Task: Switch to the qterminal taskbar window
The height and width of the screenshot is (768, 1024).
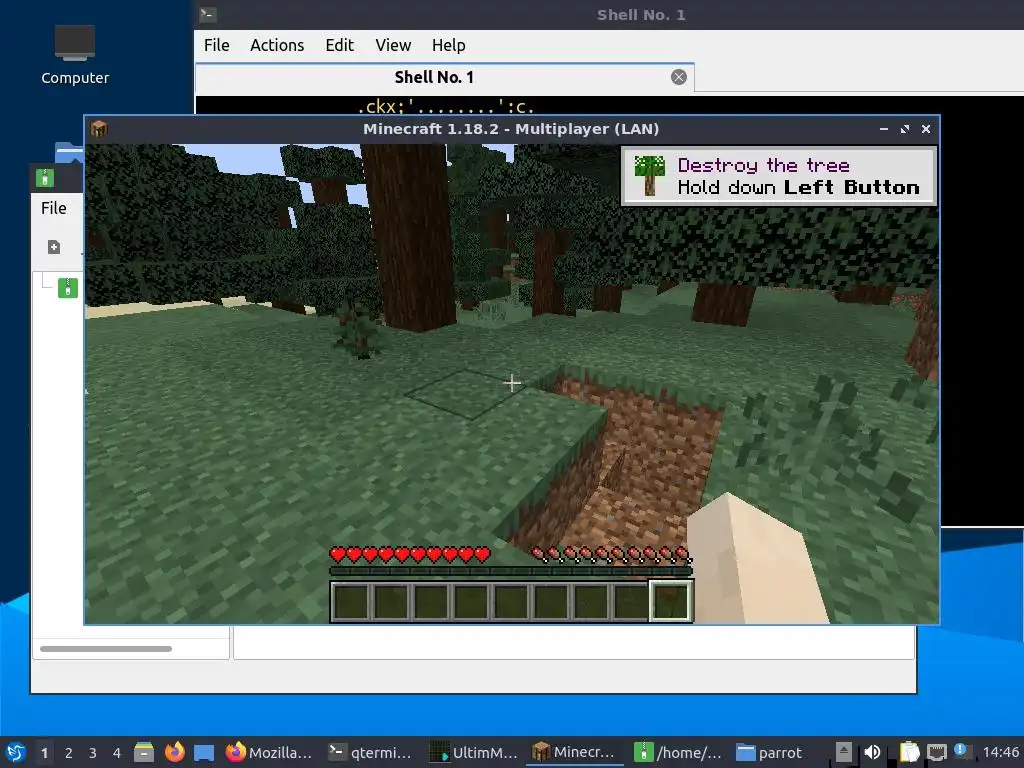Action: [x=371, y=752]
